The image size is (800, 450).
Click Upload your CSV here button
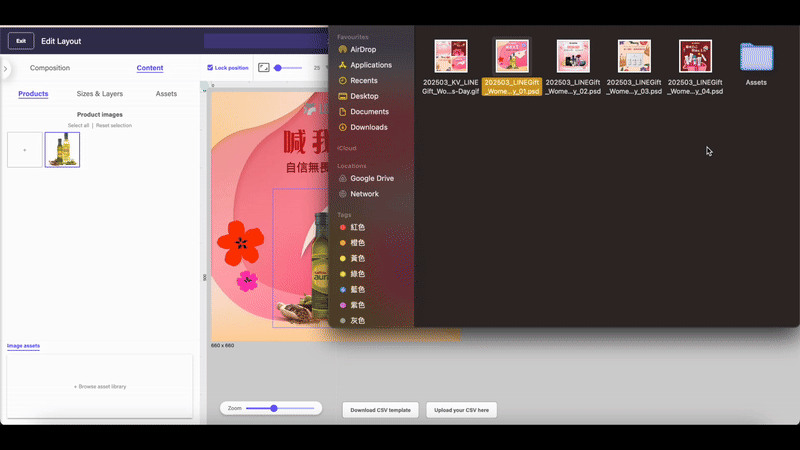point(461,410)
